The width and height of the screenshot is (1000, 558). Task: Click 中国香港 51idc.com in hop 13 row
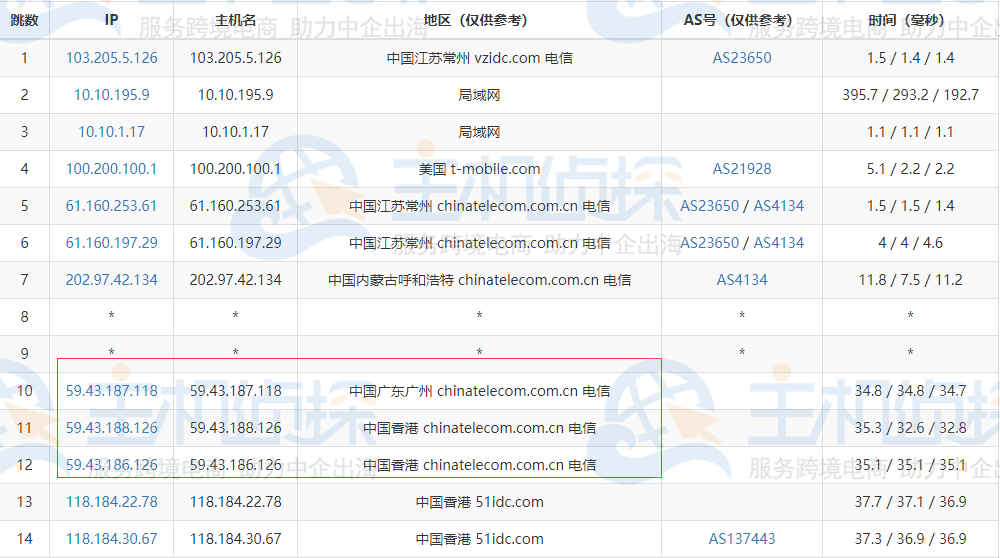click(479, 502)
